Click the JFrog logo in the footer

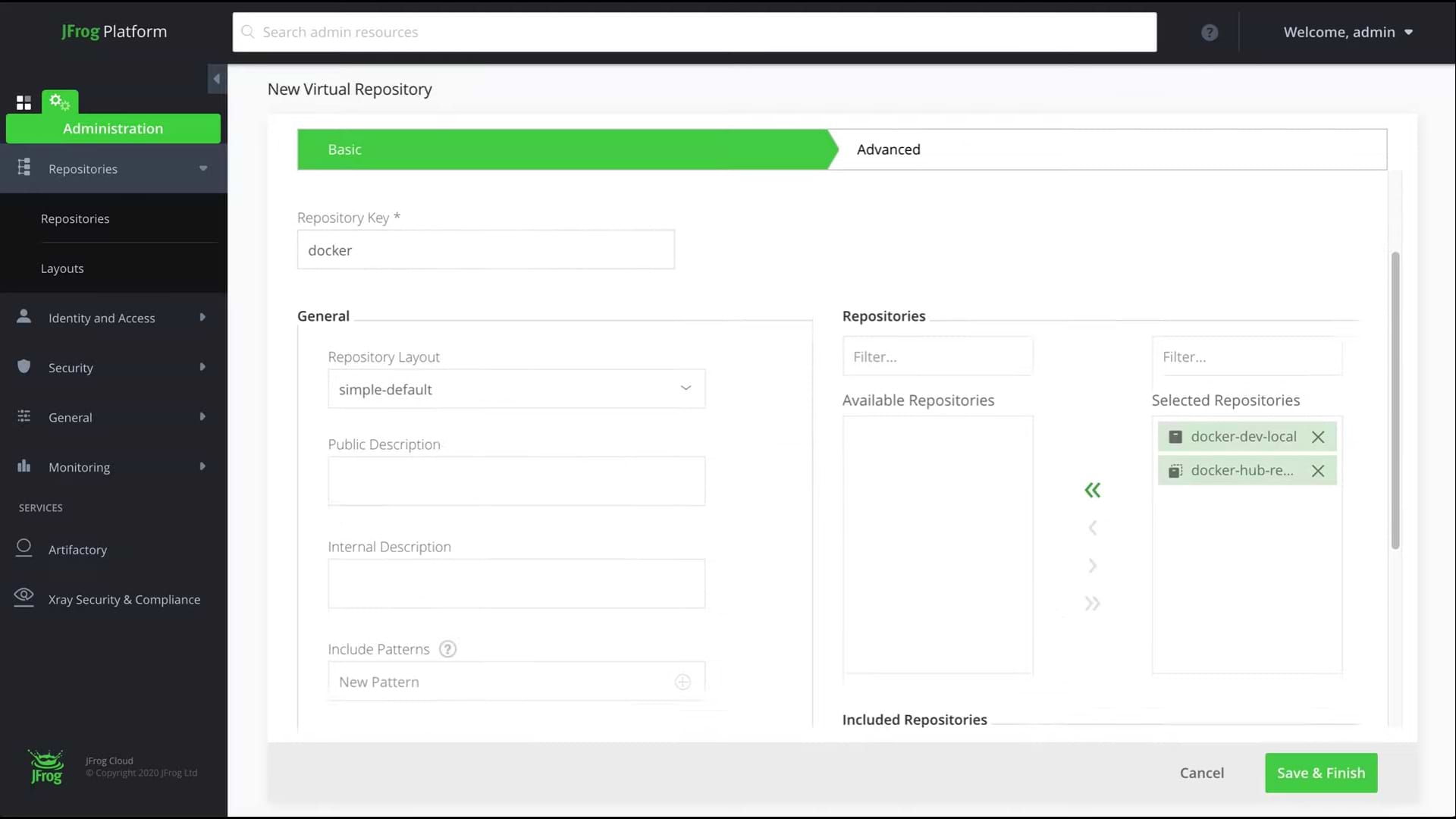(x=45, y=767)
